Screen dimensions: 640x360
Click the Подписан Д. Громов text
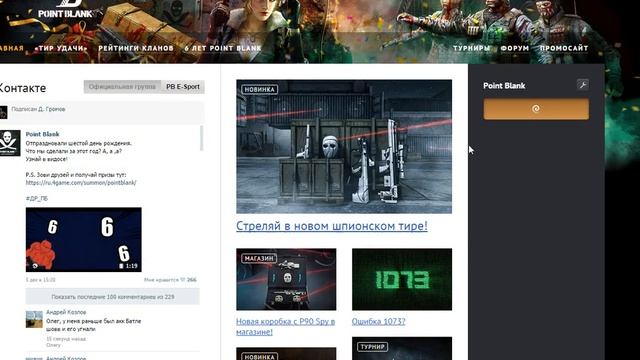pos(38,109)
